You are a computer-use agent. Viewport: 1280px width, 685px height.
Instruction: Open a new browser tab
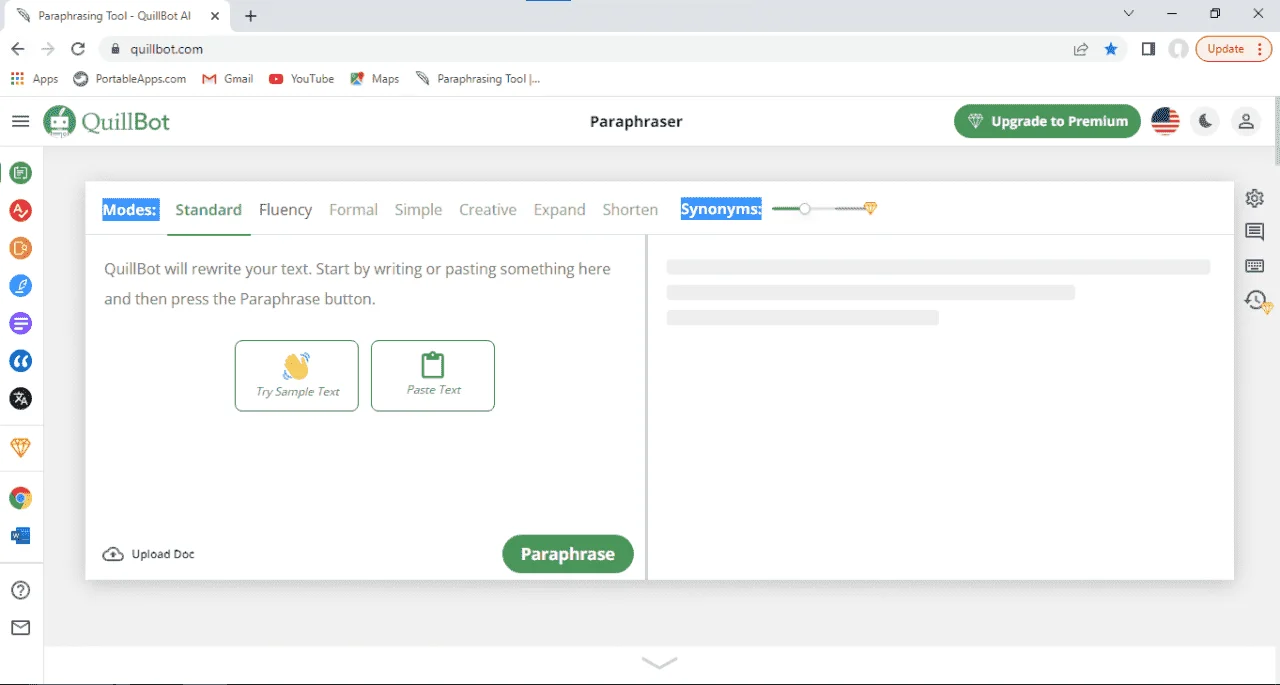tap(251, 16)
